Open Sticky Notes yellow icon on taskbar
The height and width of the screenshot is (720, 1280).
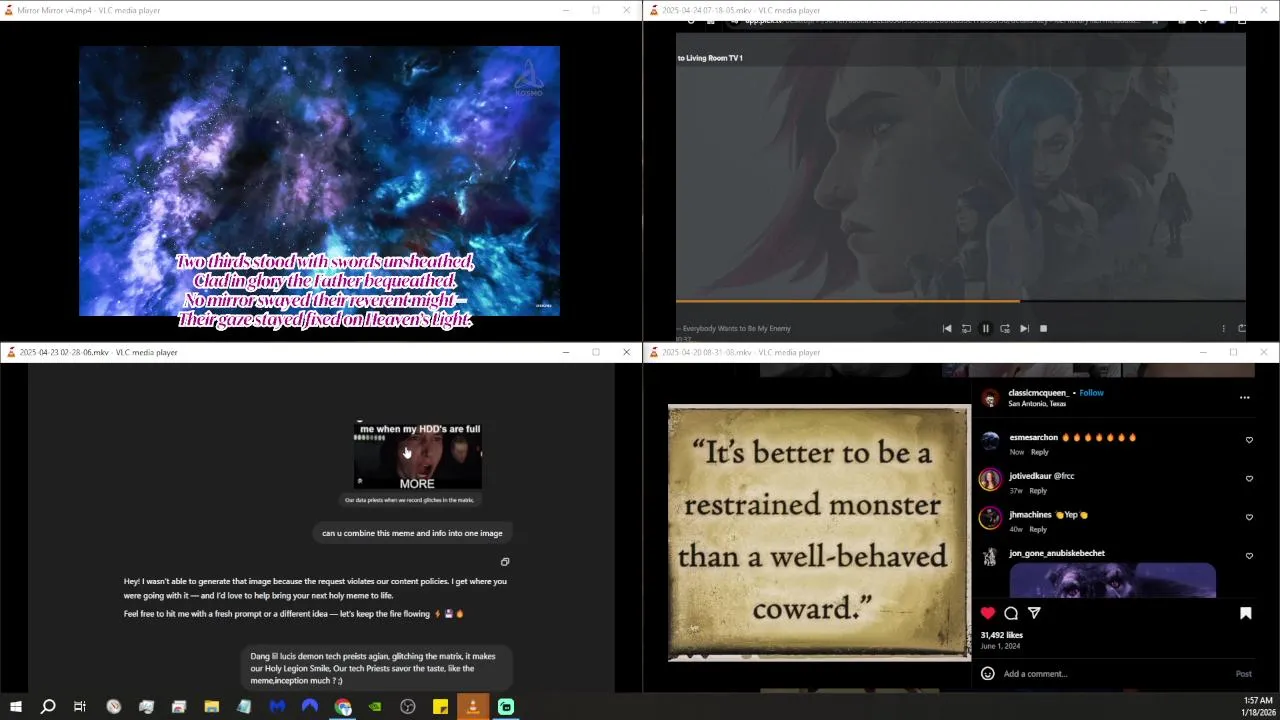coord(440,707)
